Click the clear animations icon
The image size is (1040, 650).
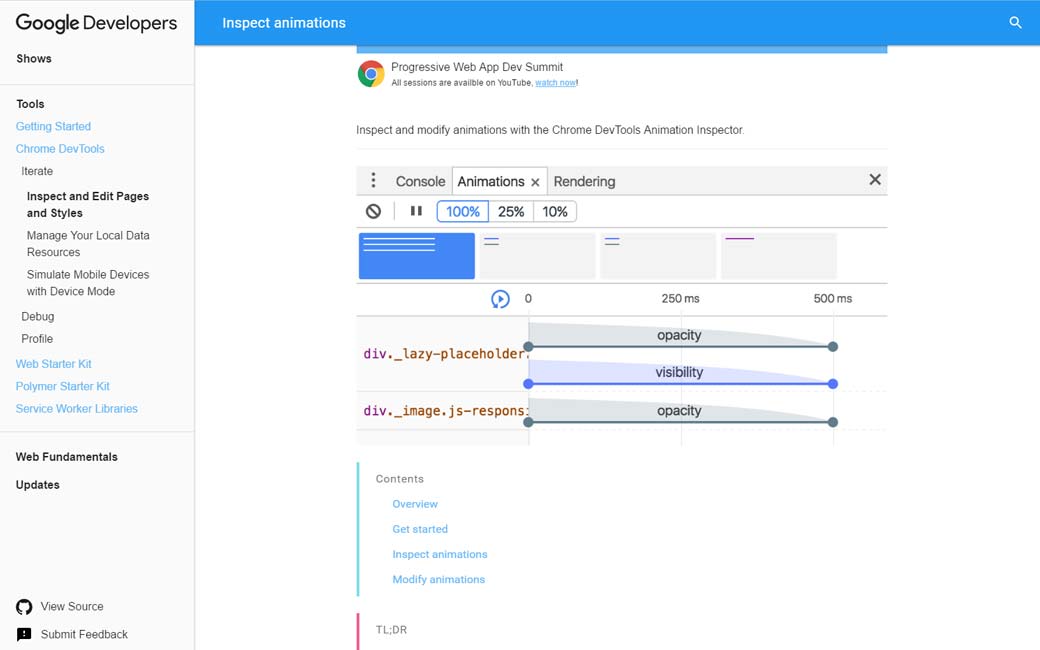(x=373, y=211)
